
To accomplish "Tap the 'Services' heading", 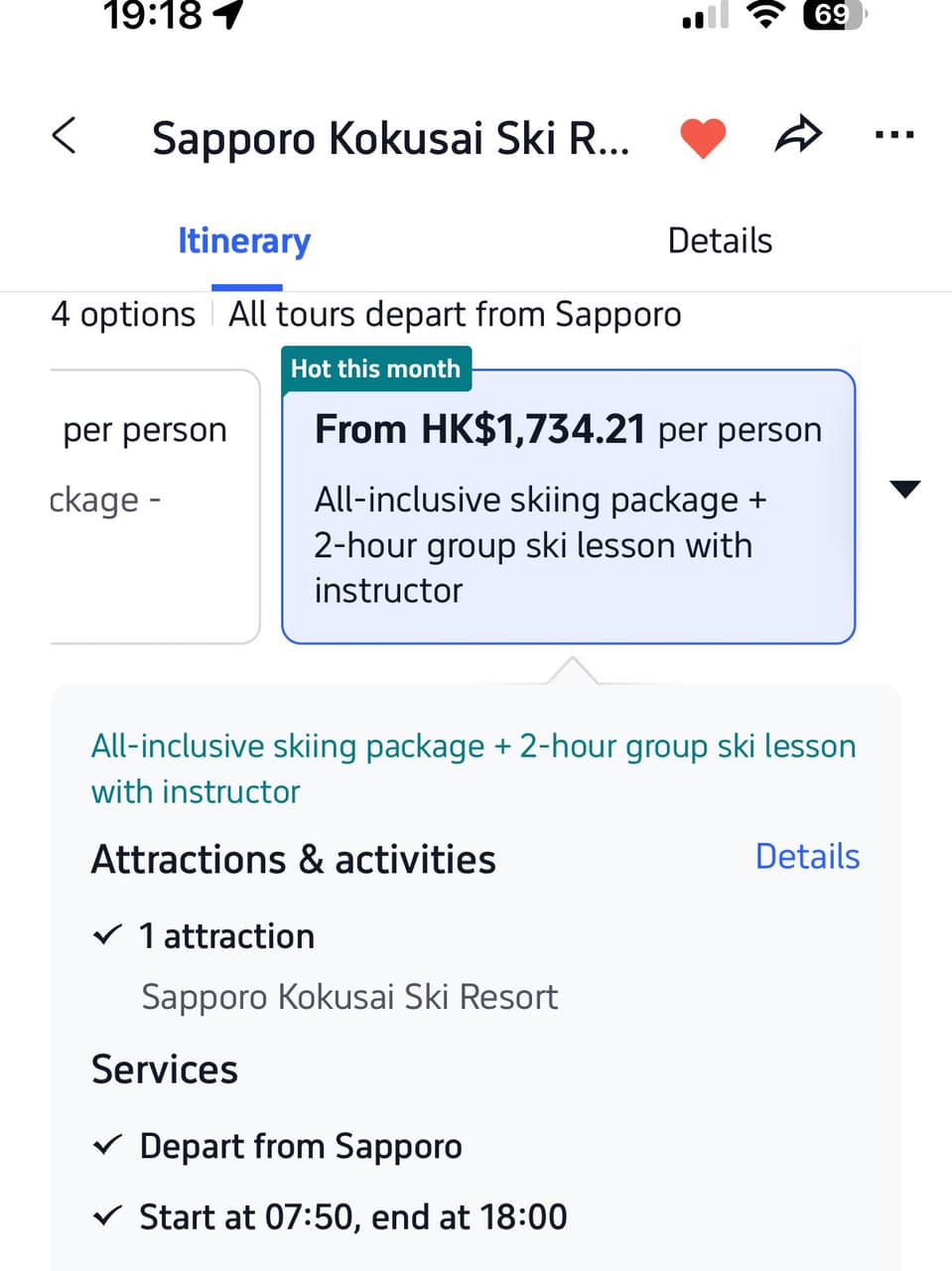I will point(165,1069).
